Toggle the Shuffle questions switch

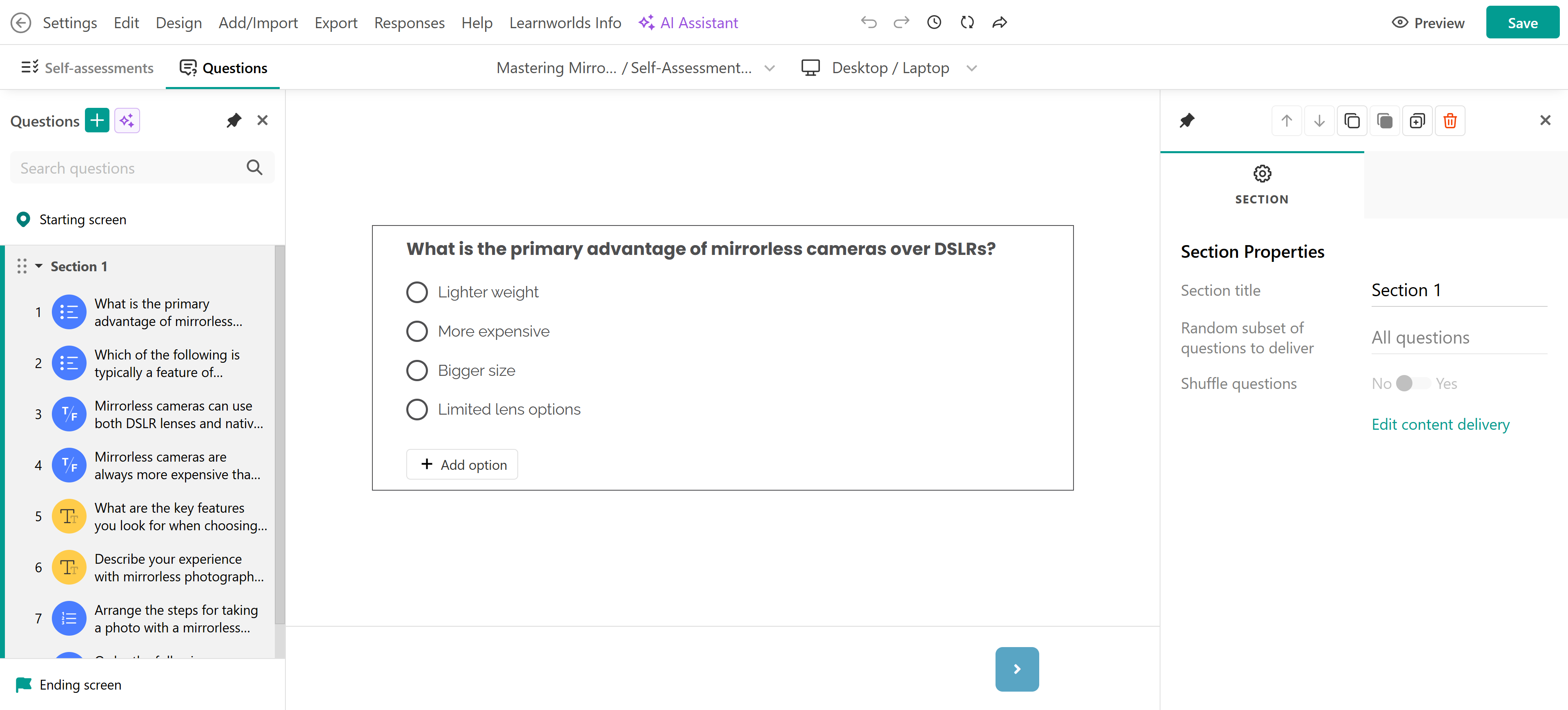click(x=1413, y=383)
